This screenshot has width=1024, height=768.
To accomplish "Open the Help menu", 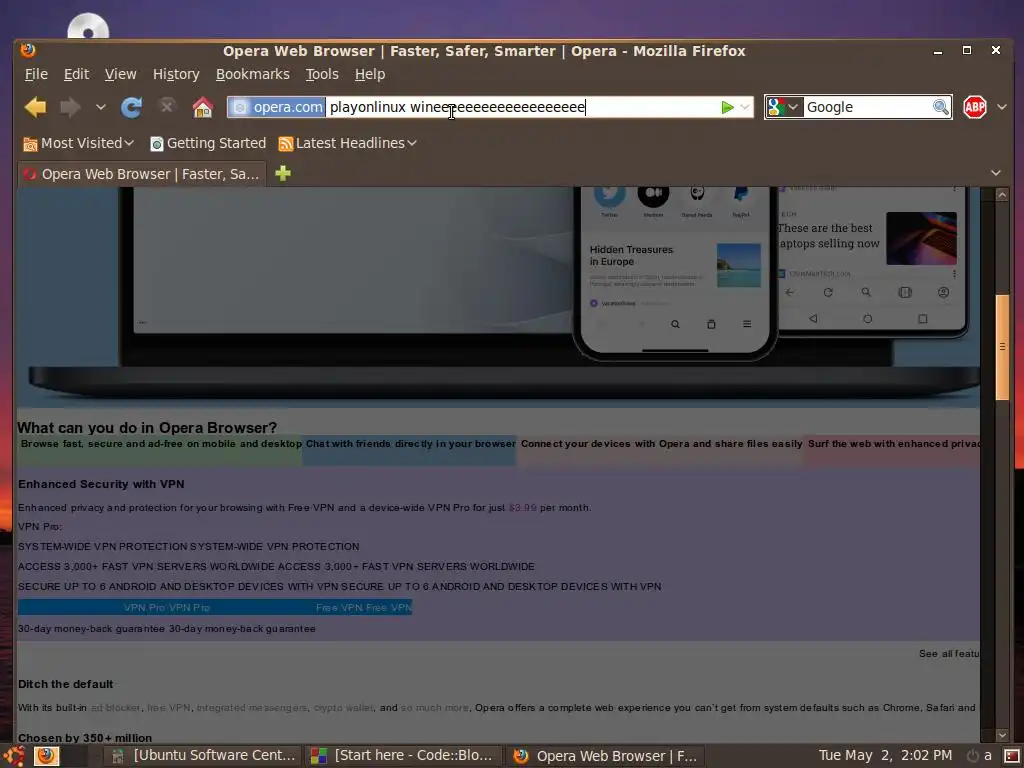I will tap(370, 74).
